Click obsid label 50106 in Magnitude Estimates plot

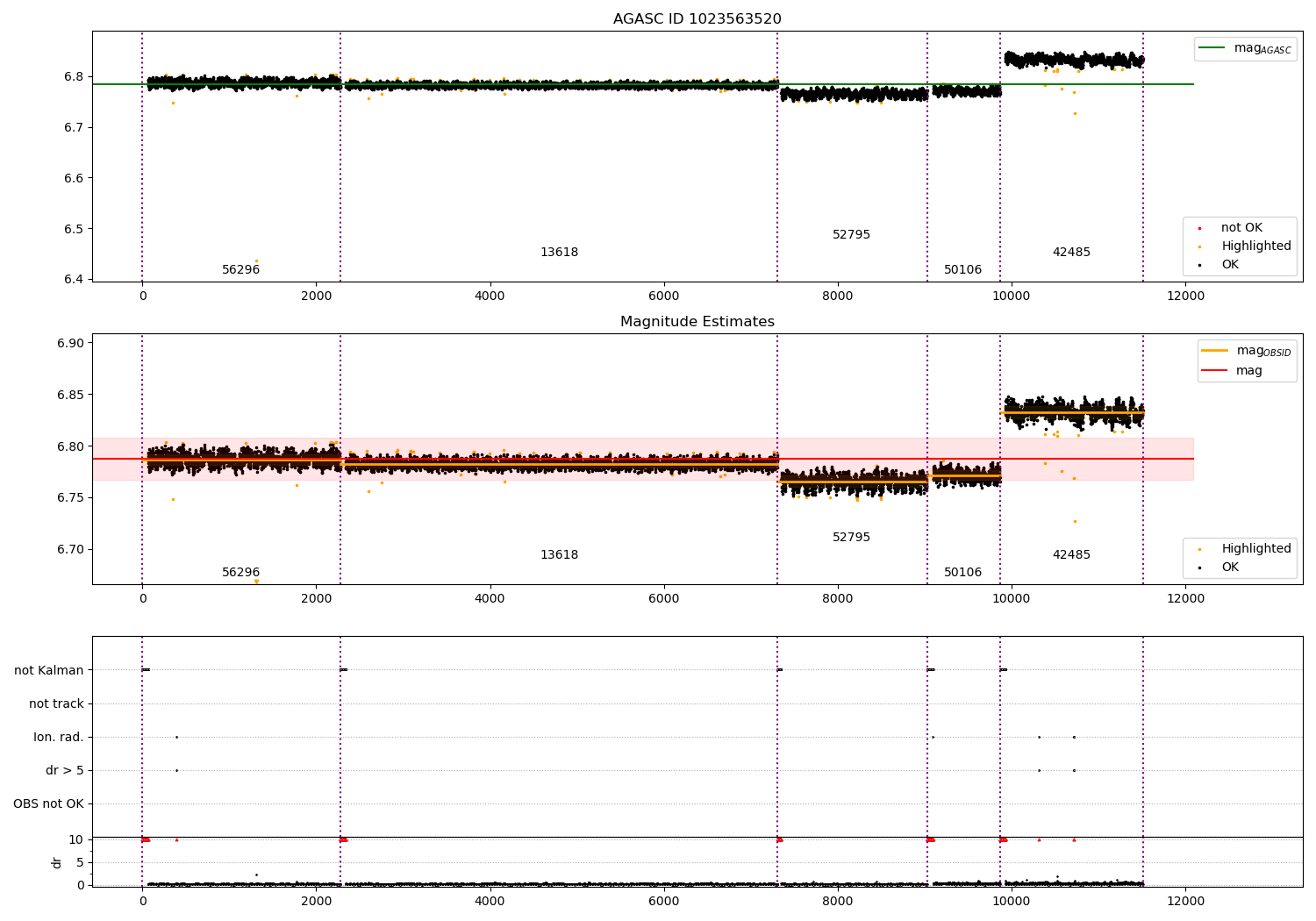[x=962, y=573]
